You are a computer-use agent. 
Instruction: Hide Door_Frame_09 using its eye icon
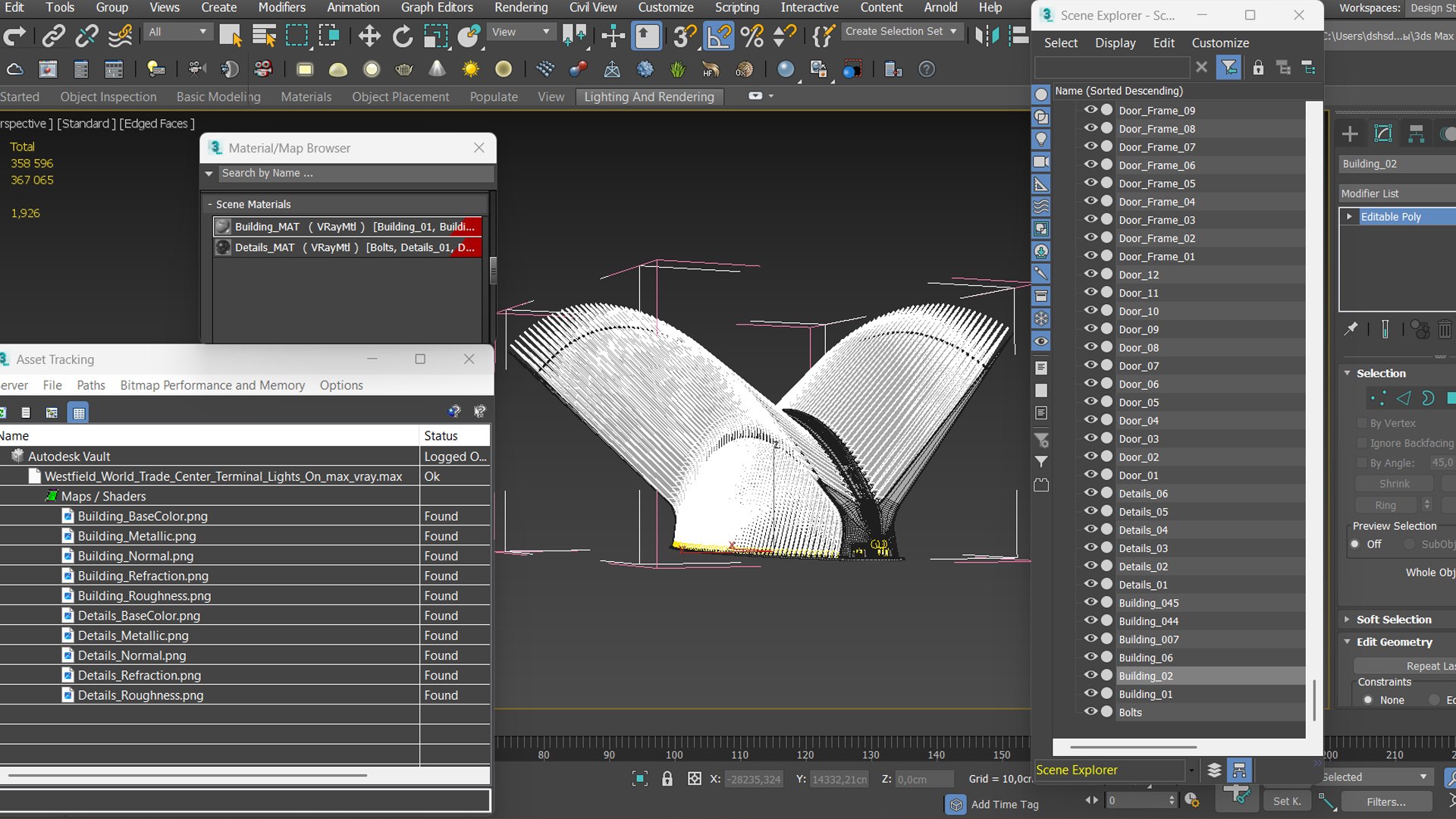[1090, 110]
